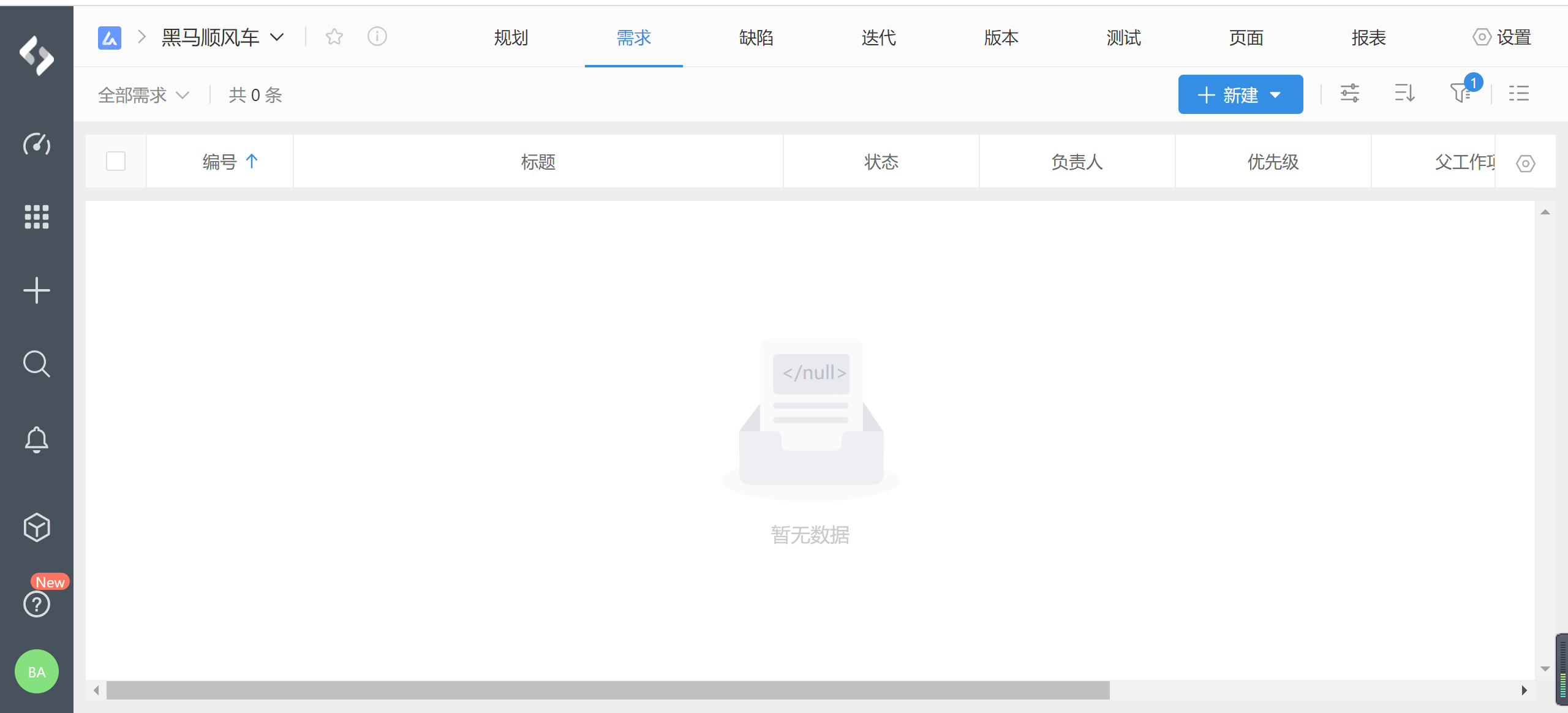Switch to the 缺陷 tab
Screen dimensions: 1568x713
click(x=756, y=37)
